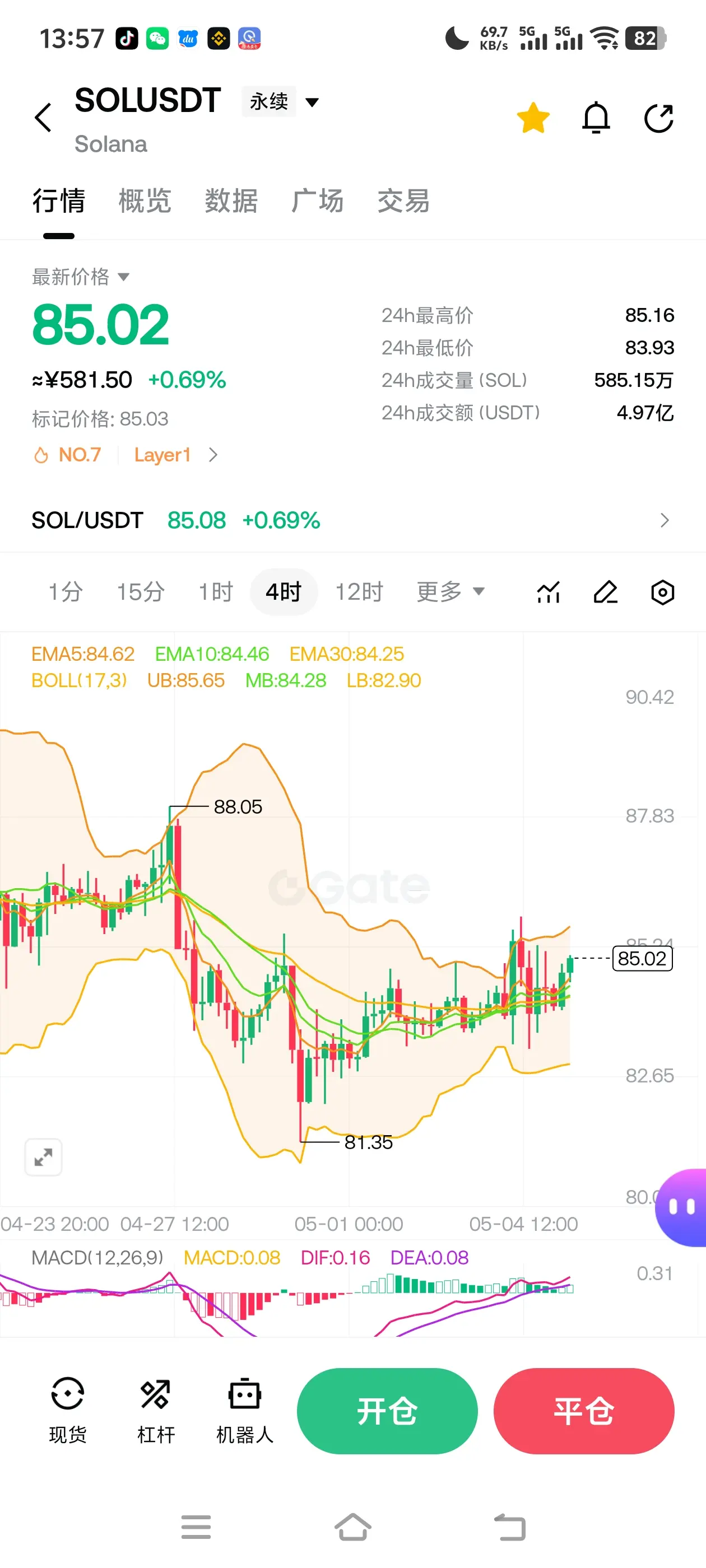Switch to the 行情 tab

[58, 201]
